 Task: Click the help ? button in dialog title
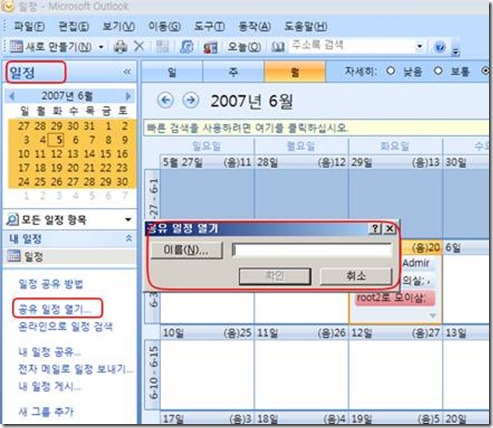point(375,229)
